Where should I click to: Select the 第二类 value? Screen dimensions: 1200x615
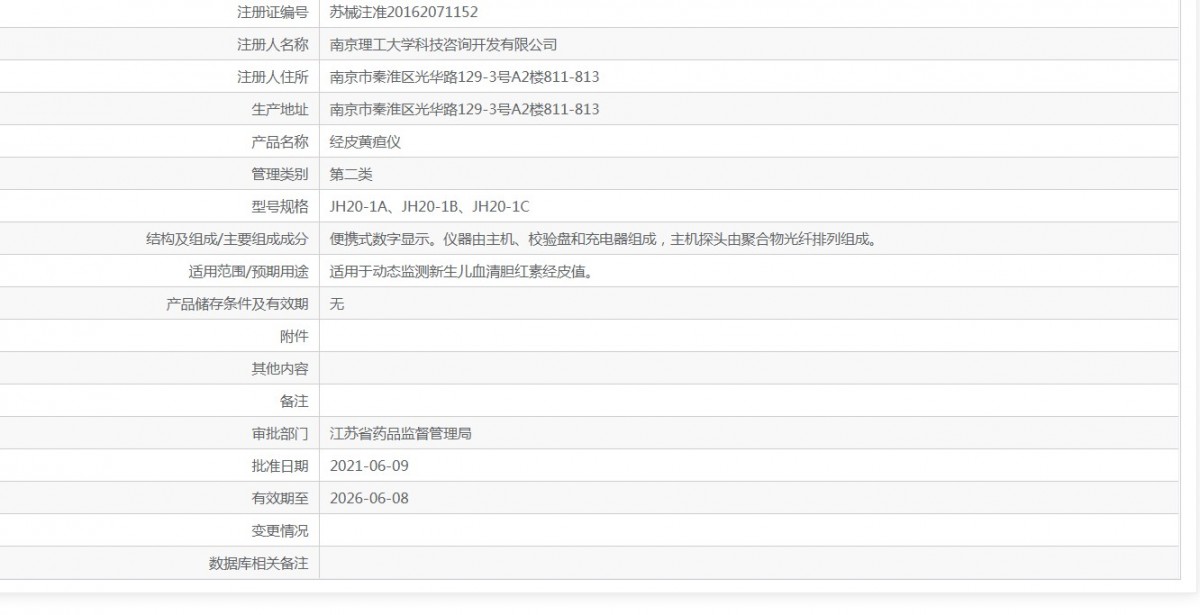pos(351,174)
